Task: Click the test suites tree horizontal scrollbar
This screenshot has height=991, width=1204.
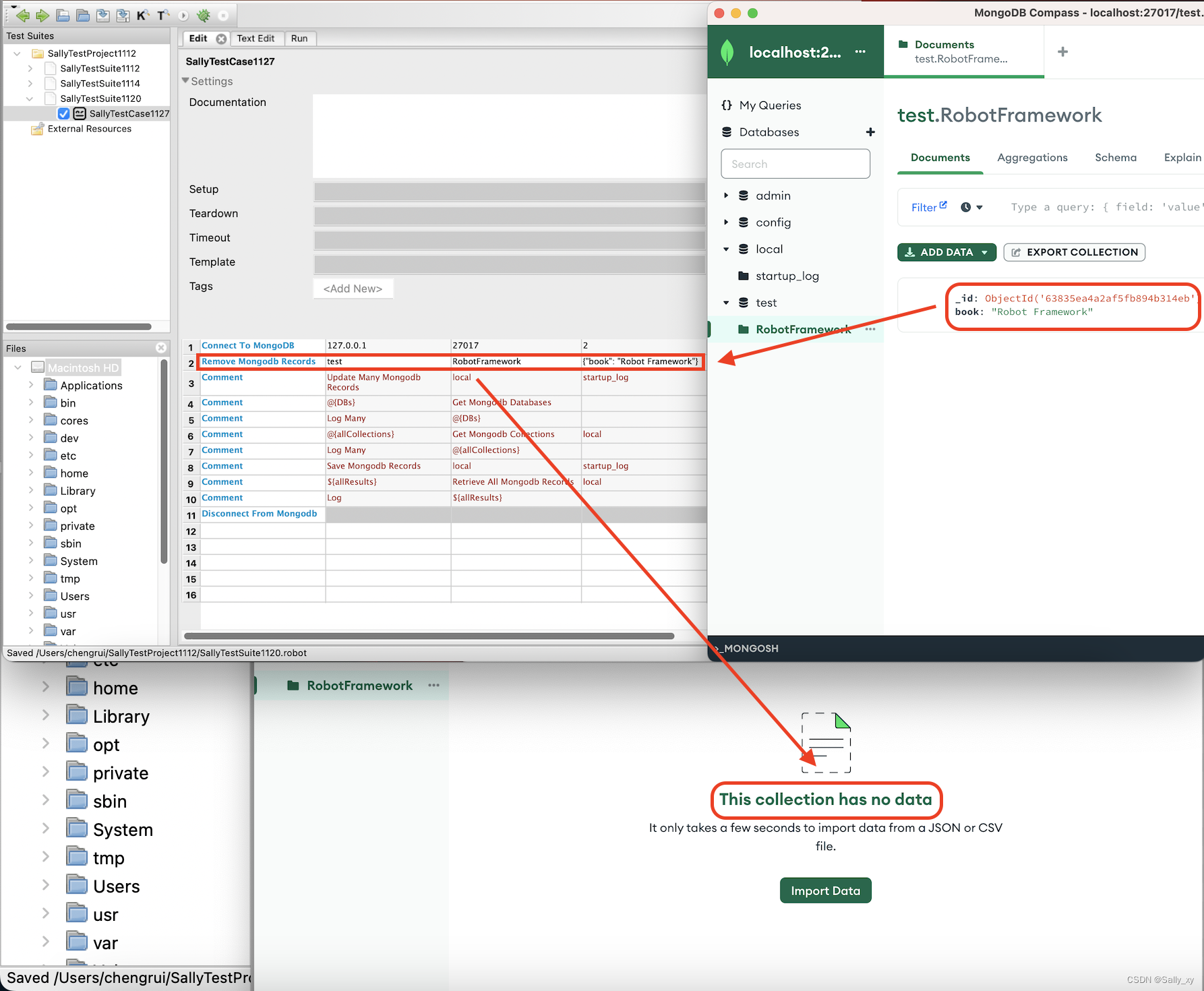Action: (x=79, y=327)
